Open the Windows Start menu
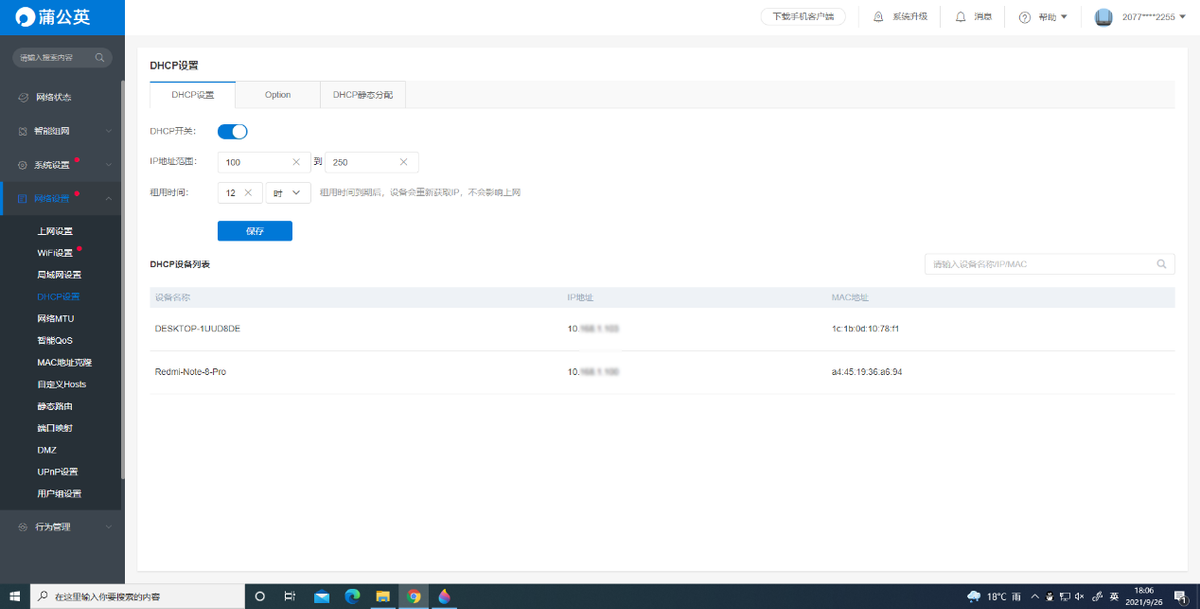1200x609 pixels. 15,596
